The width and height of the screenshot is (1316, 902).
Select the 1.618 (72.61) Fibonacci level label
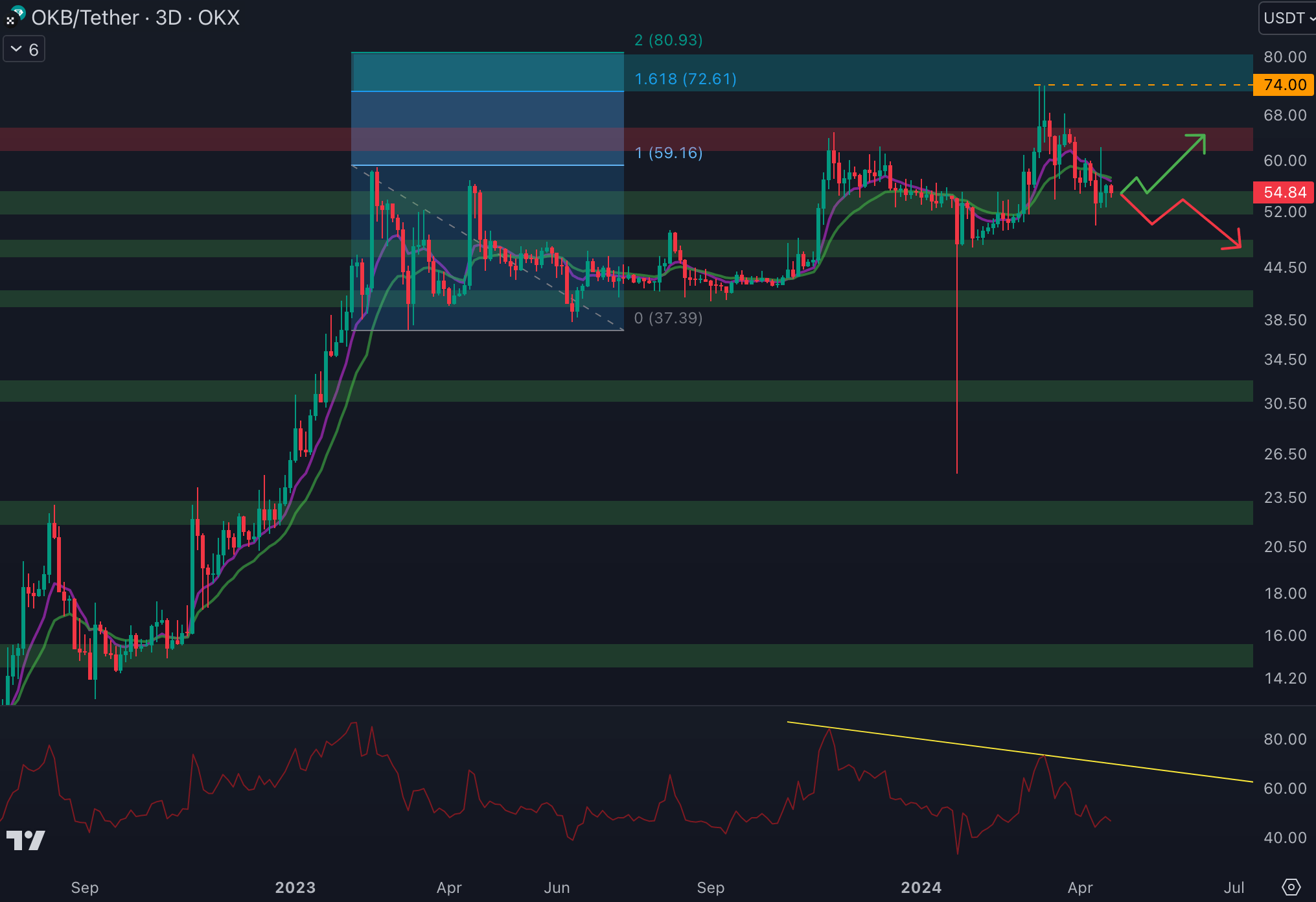685,79
